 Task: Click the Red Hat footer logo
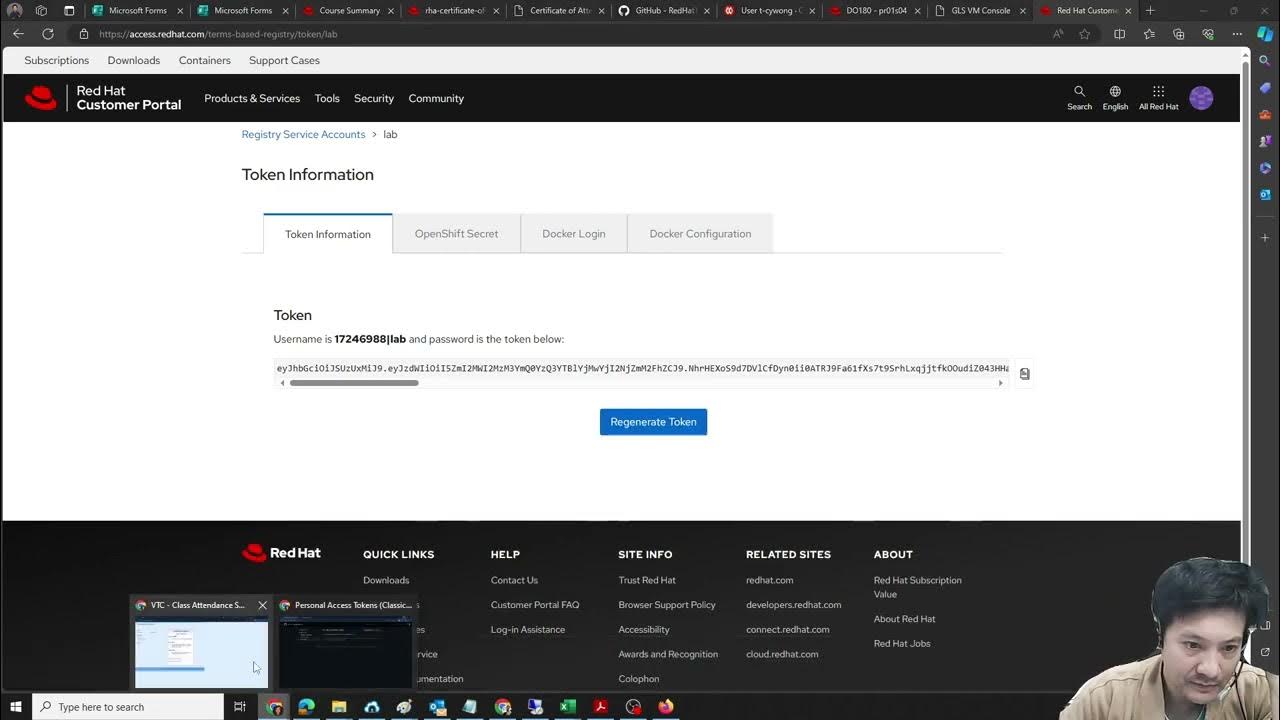coord(281,553)
